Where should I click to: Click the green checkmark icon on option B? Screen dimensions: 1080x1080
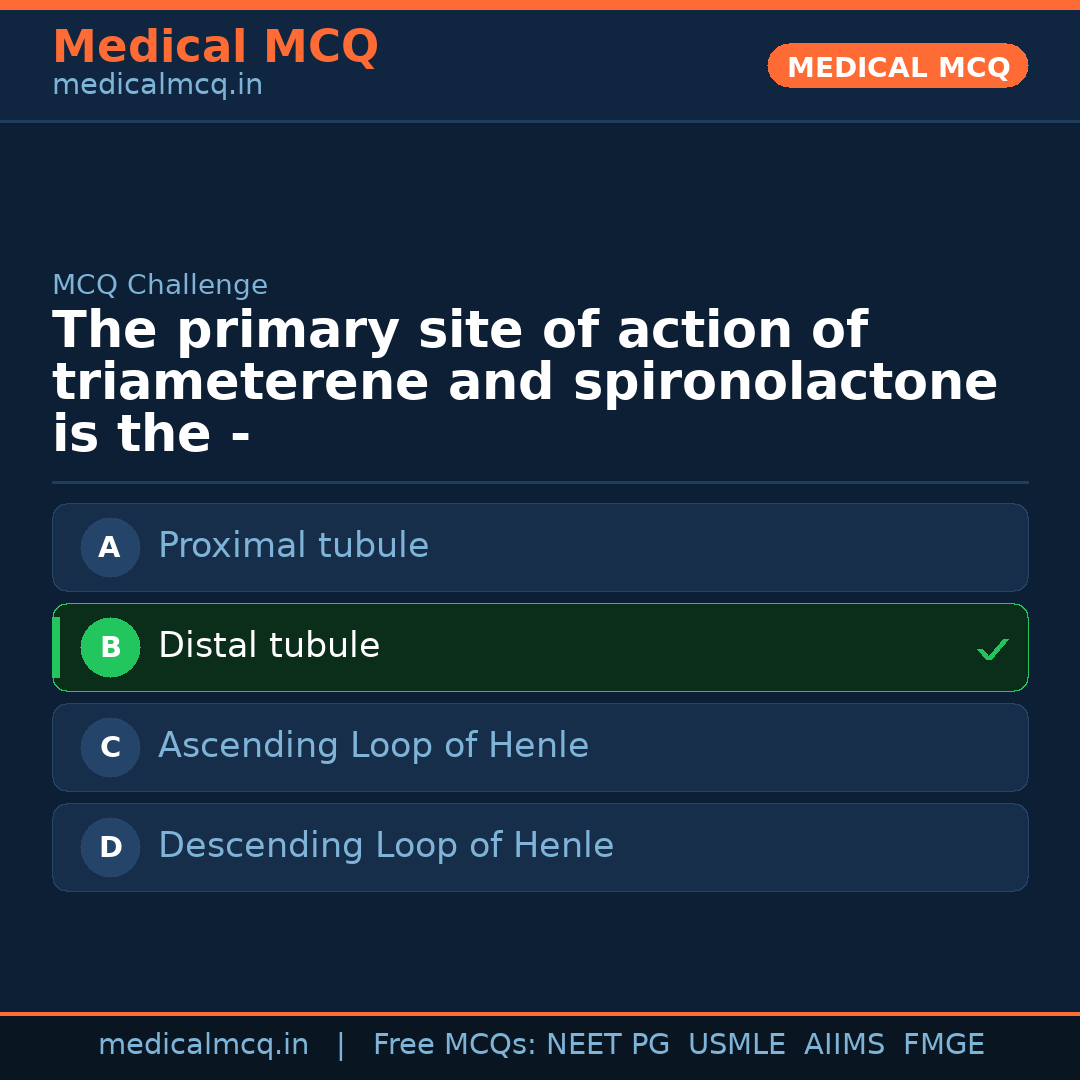pyautogui.click(x=992, y=650)
